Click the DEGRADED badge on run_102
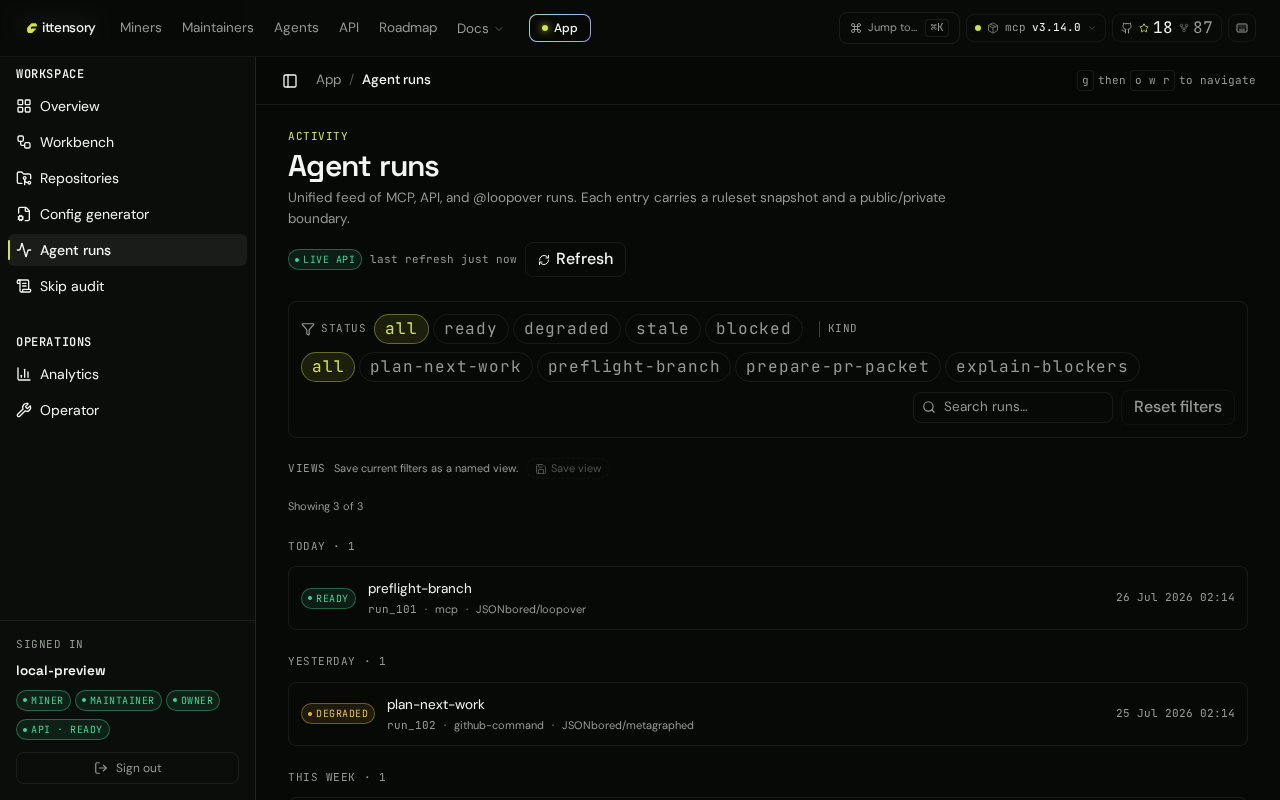Image resolution: width=1280 pixels, height=800 pixels. [338, 714]
